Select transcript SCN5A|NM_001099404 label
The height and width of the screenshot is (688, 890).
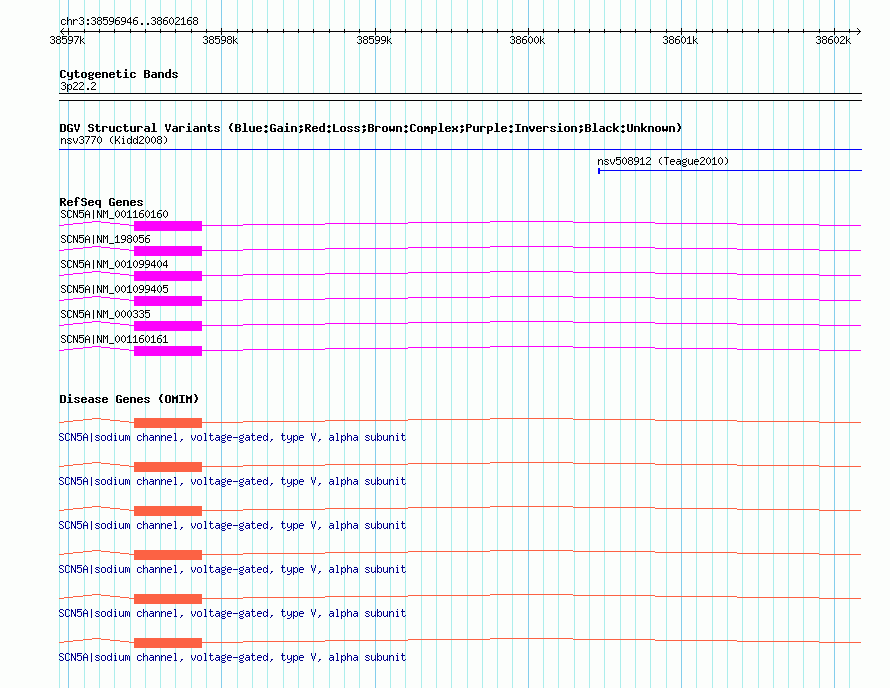pyautogui.click(x=114, y=264)
